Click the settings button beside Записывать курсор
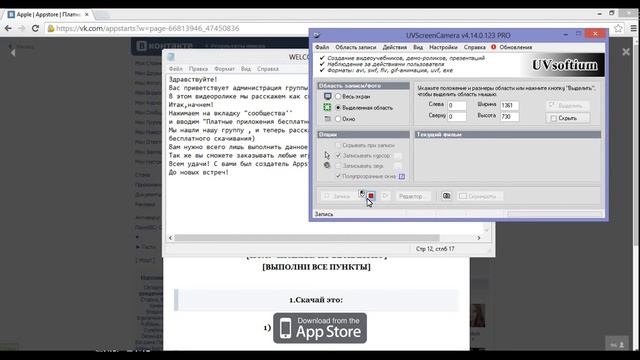The image size is (640, 360). 398,156
